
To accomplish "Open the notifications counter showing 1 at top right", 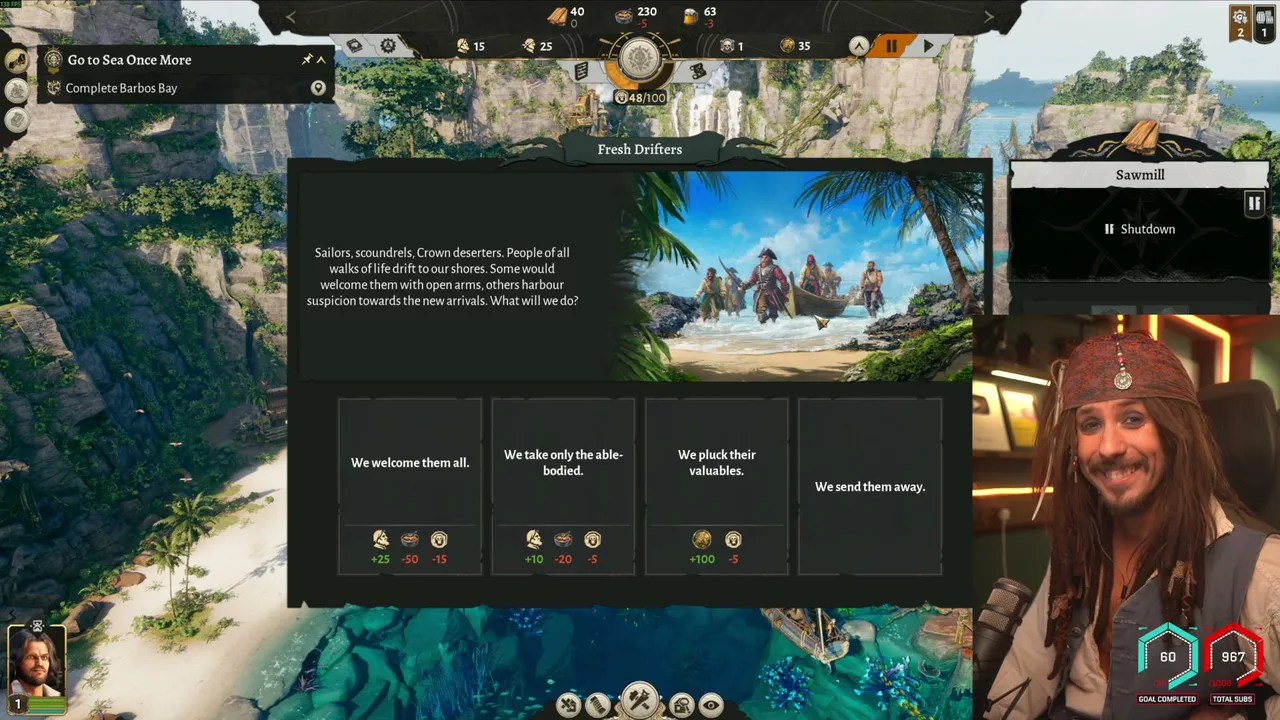I will pyautogui.click(x=1264, y=23).
